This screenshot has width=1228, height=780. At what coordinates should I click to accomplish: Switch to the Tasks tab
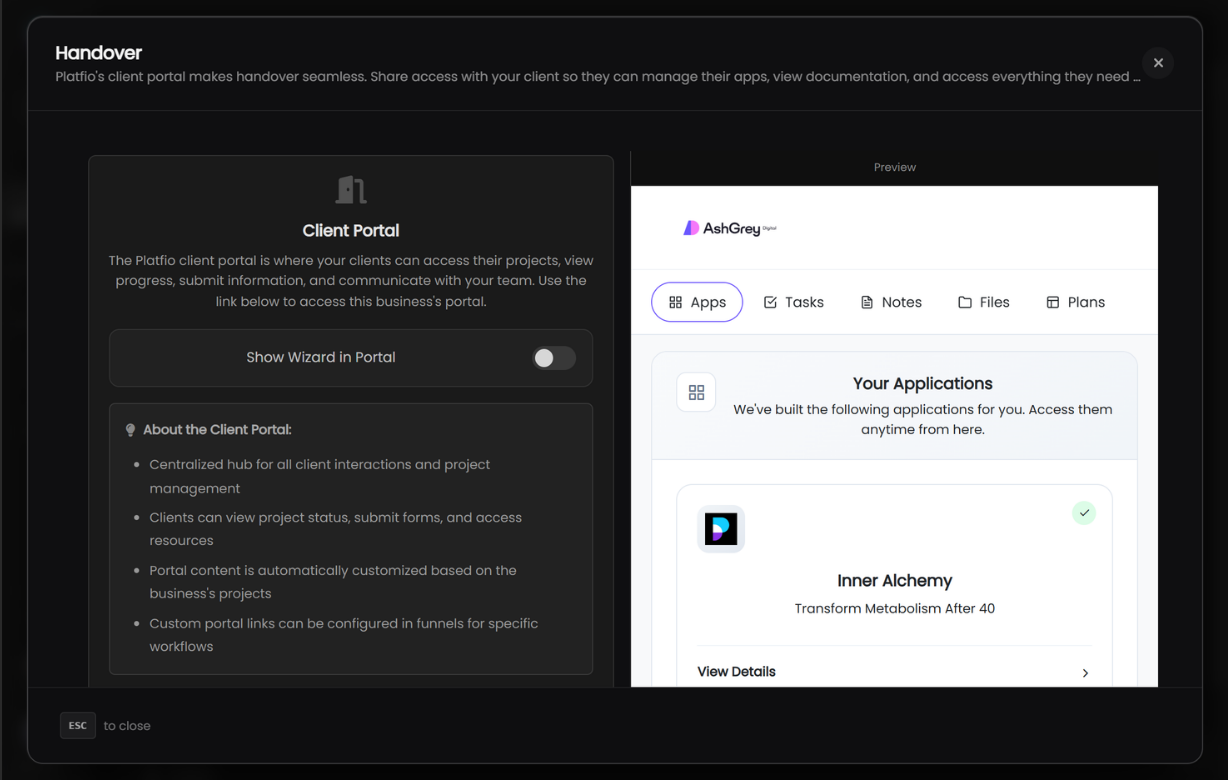793,301
